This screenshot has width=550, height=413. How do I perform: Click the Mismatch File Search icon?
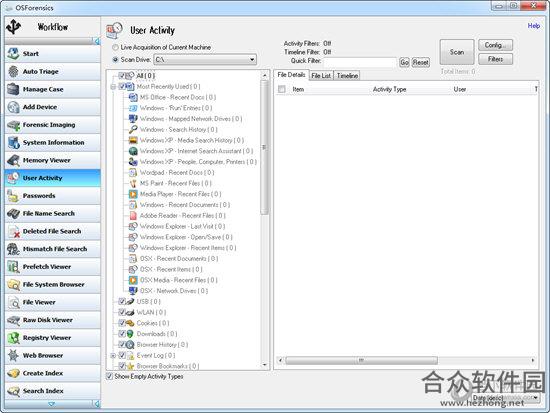coord(13,249)
